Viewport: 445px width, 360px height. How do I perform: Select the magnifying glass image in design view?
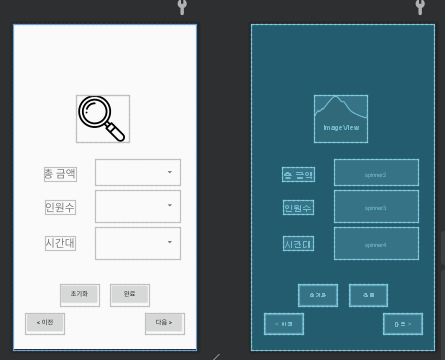coord(103,119)
